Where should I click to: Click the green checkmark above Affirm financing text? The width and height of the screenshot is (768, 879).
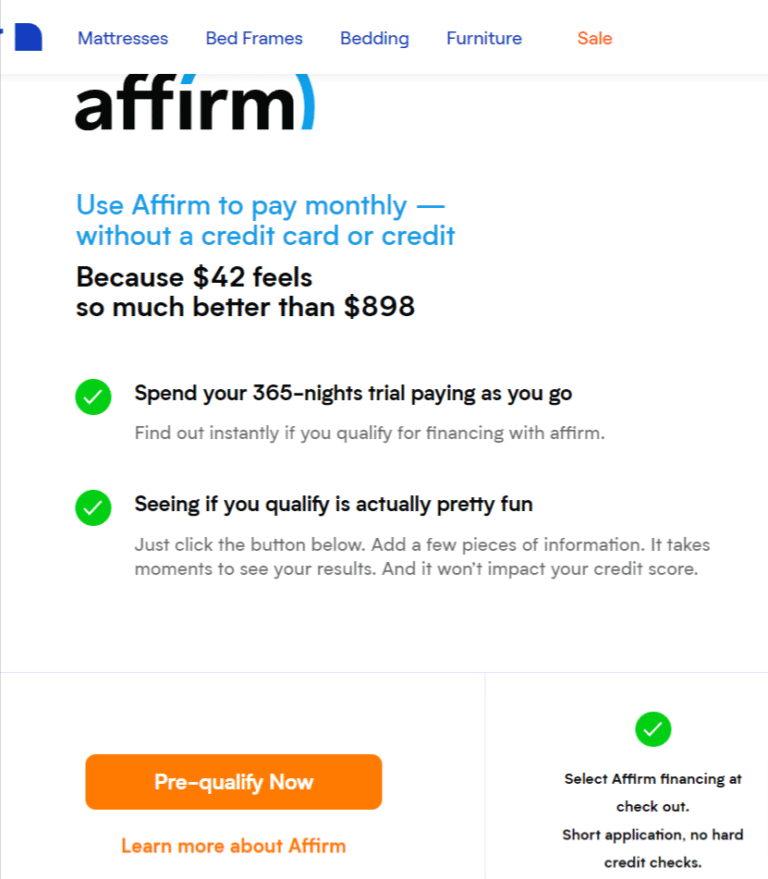coord(653,728)
